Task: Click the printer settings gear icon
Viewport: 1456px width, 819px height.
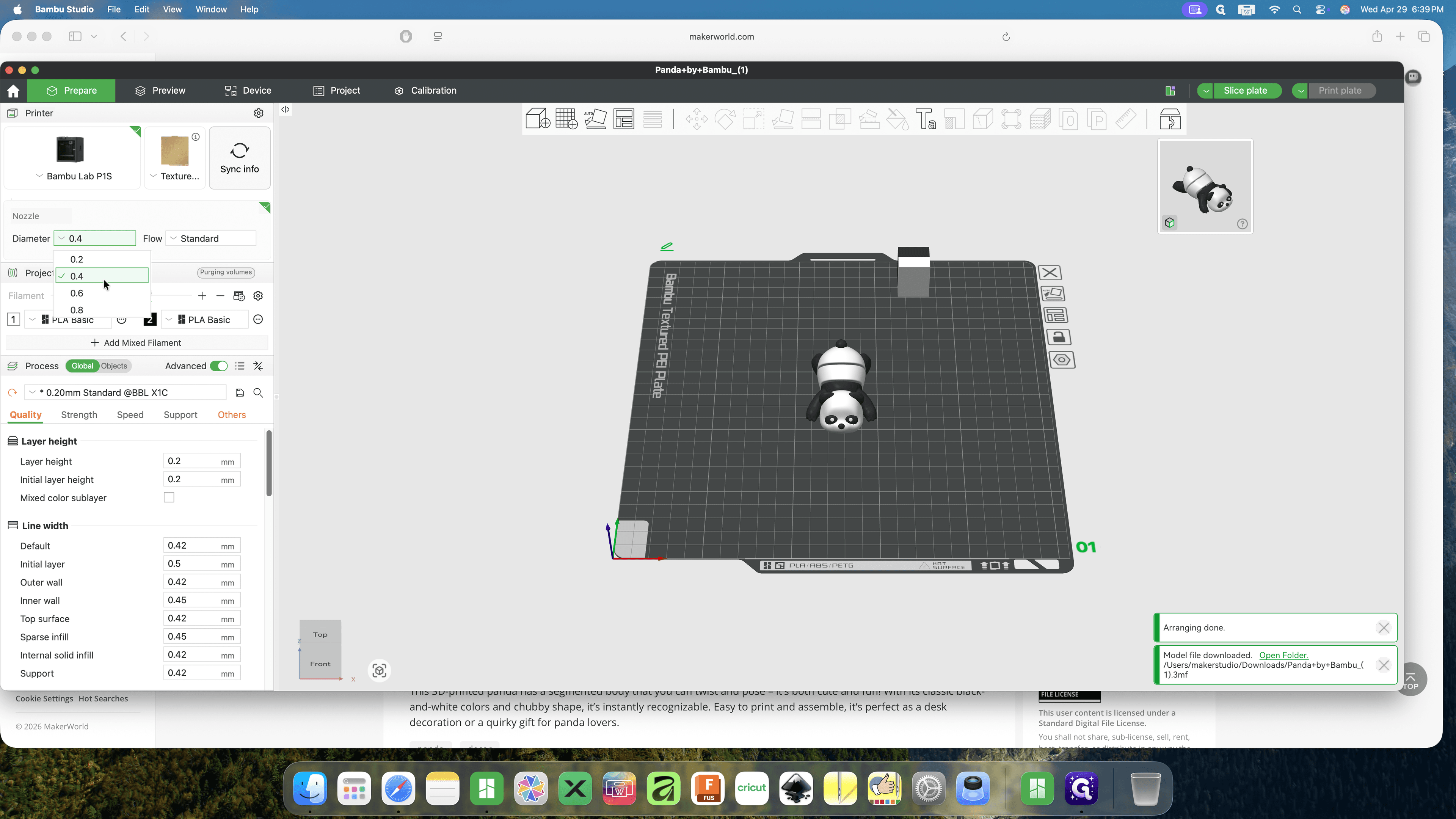Action: (259, 113)
